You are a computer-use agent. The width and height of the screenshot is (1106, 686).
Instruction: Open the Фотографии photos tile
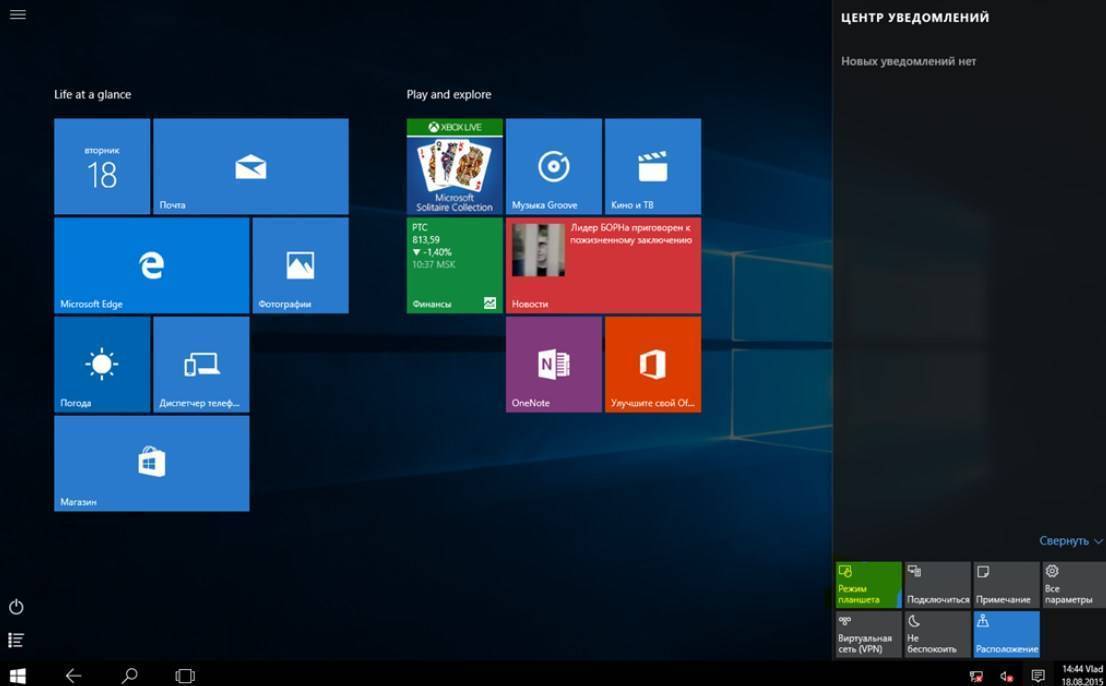[x=300, y=265]
